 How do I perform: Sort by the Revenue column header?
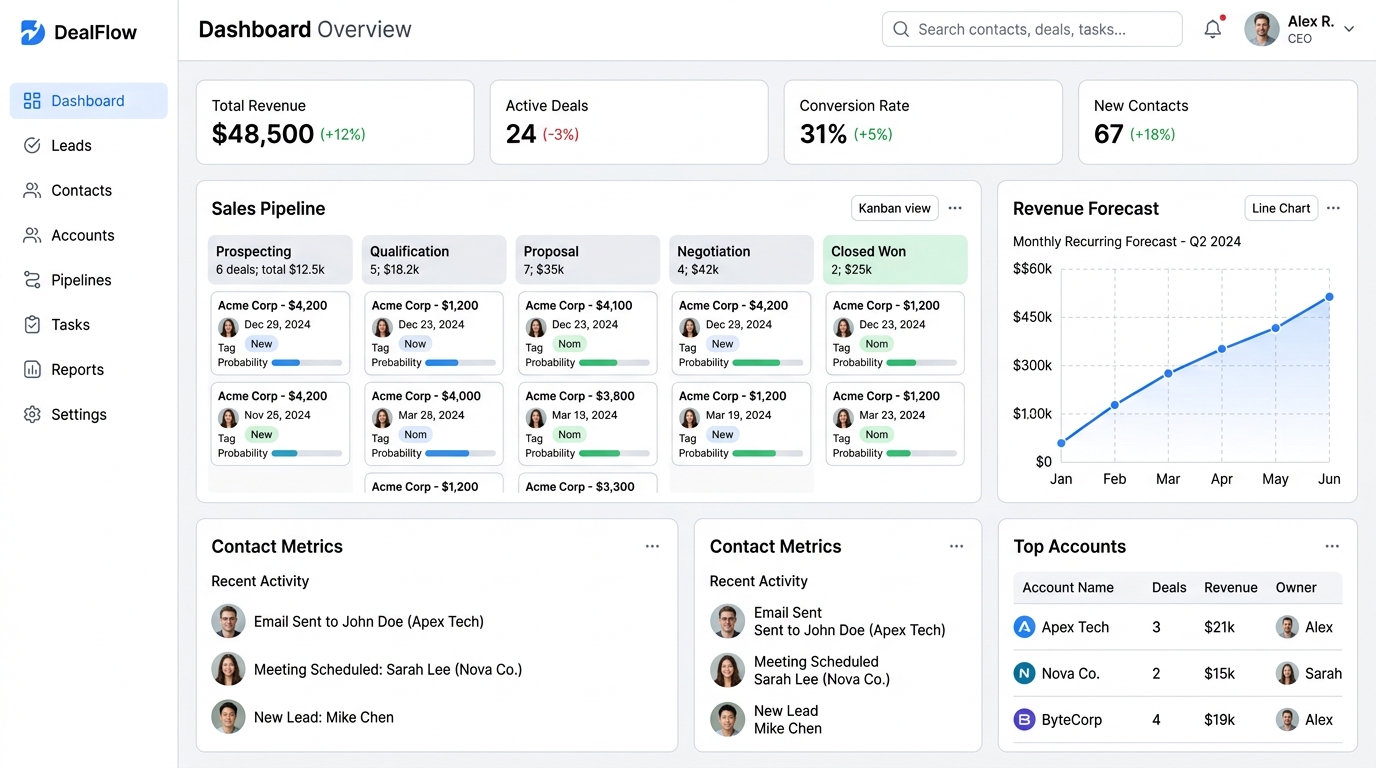point(1231,587)
